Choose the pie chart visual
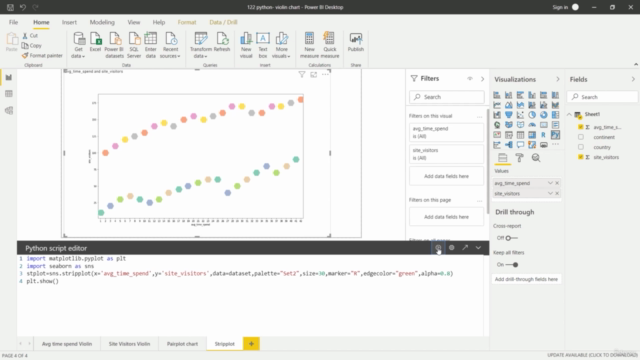 point(532,115)
